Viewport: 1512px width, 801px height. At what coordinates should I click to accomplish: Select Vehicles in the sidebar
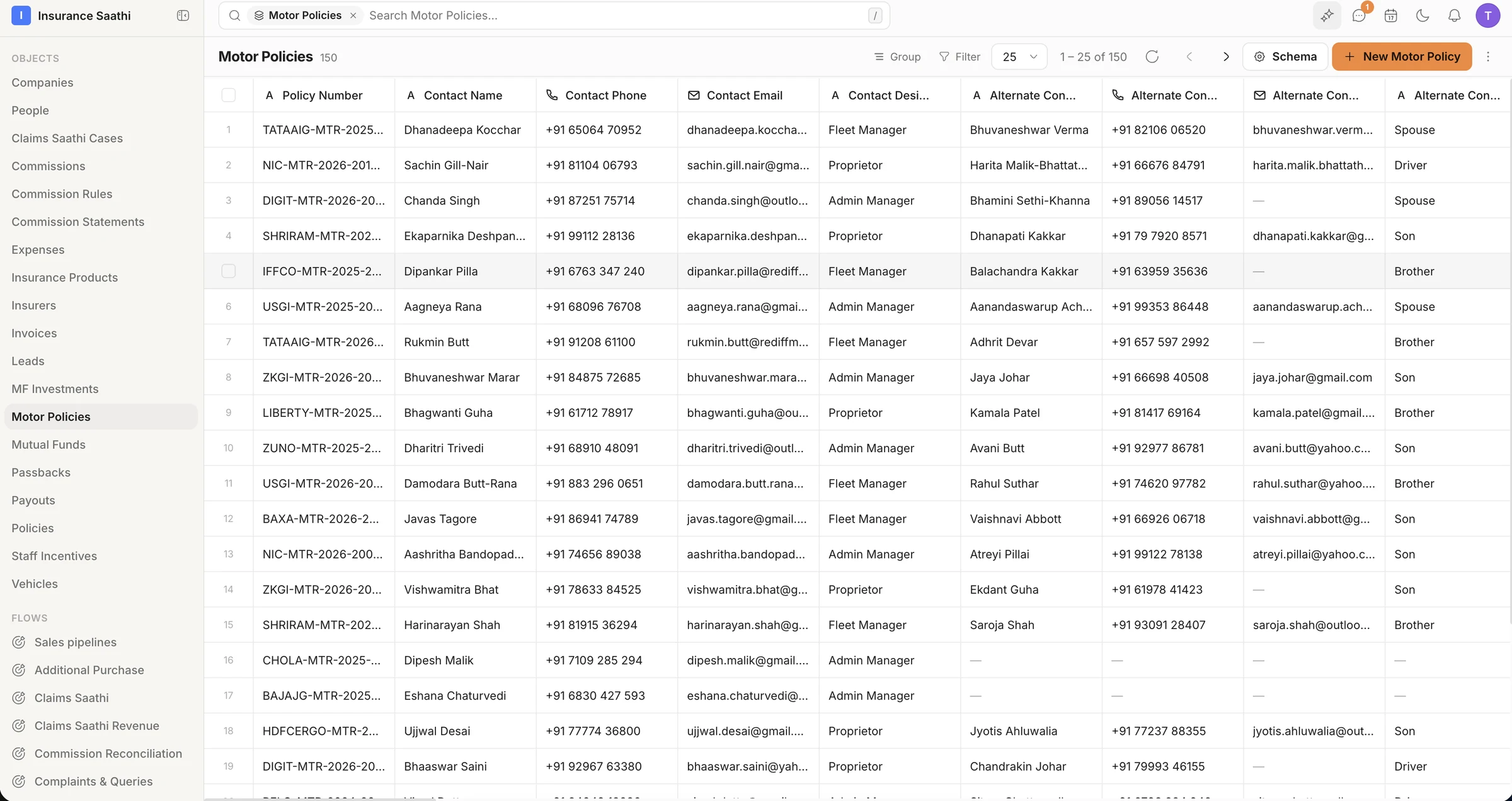[35, 584]
